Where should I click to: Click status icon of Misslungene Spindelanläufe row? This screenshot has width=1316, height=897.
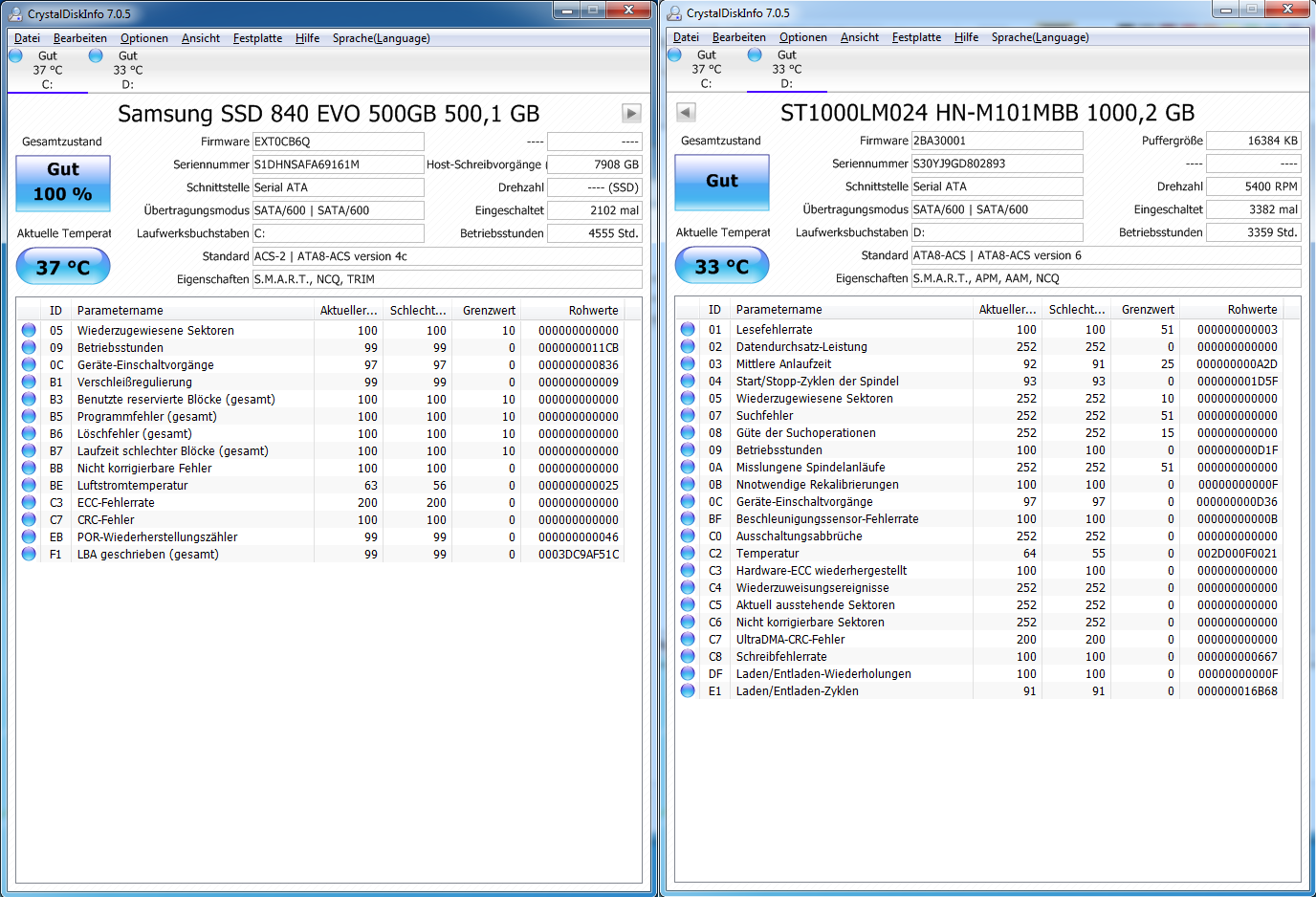pyautogui.click(x=688, y=467)
